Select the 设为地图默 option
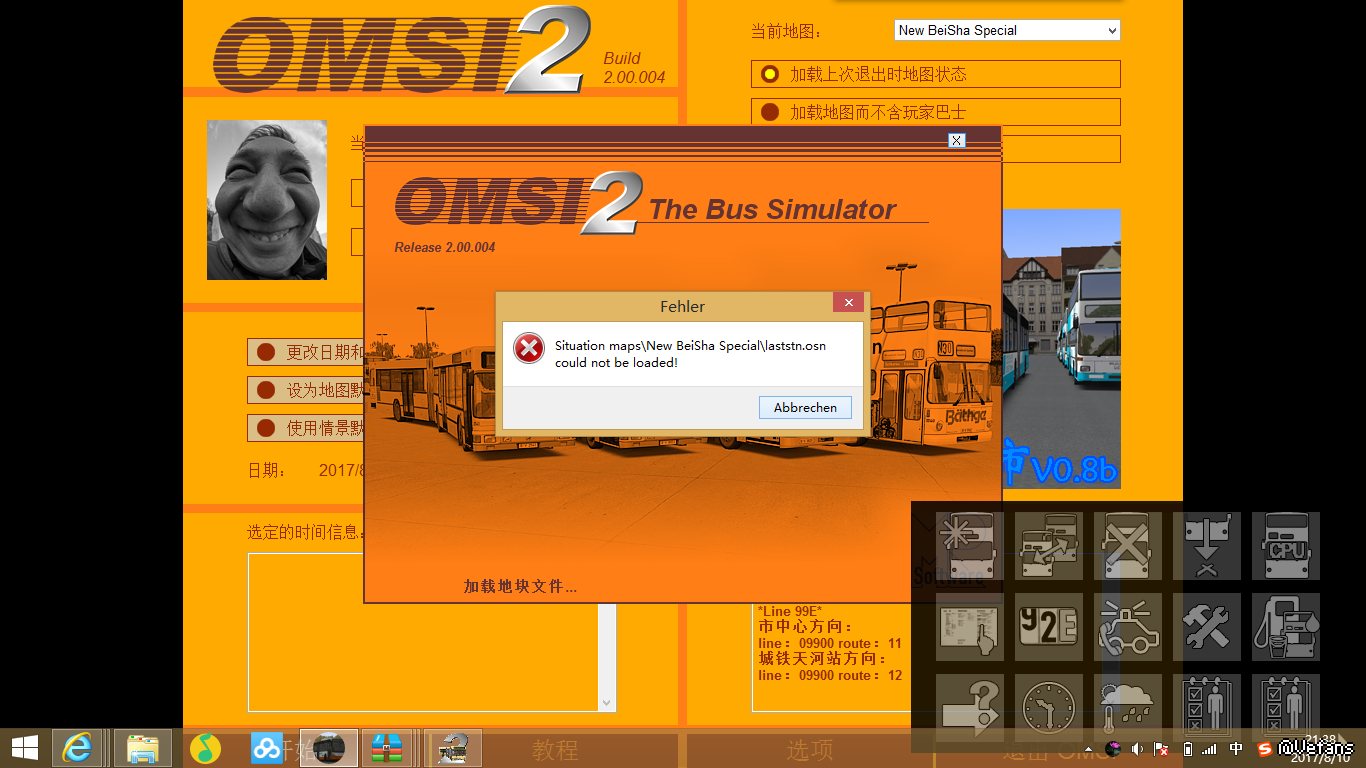Image resolution: width=1366 pixels, height=768 pixels. coord(306,390)
